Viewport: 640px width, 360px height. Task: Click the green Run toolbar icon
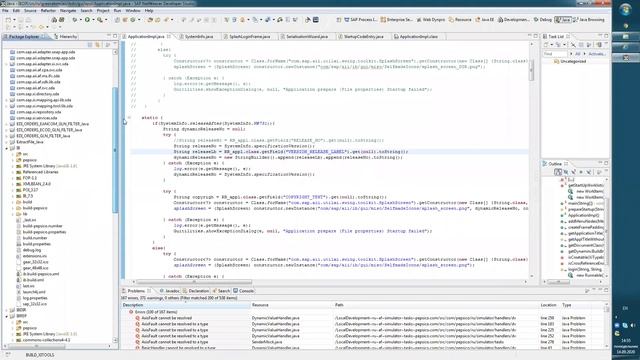[87, 20]
